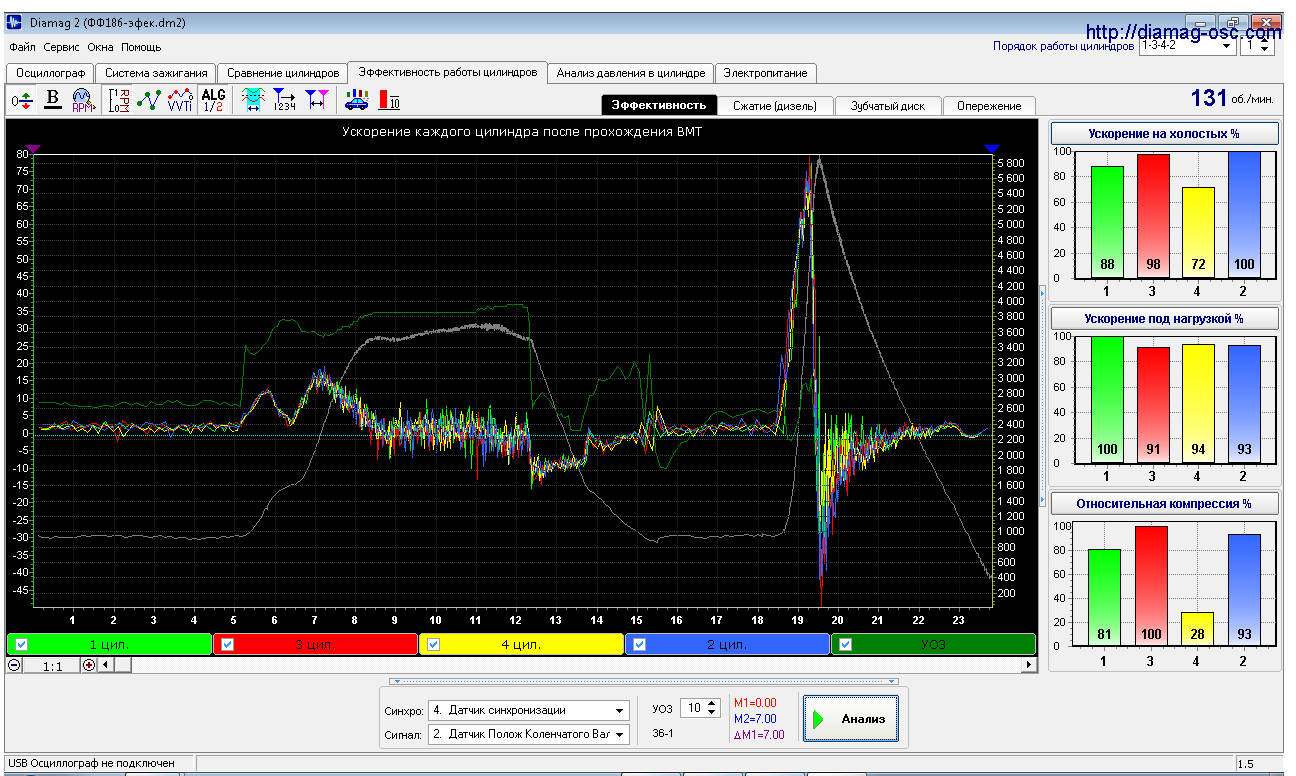Select the Сжатие (дизель) sub-tab
The width and height of the screenshot is (1296, 776).
coord(775,105)
